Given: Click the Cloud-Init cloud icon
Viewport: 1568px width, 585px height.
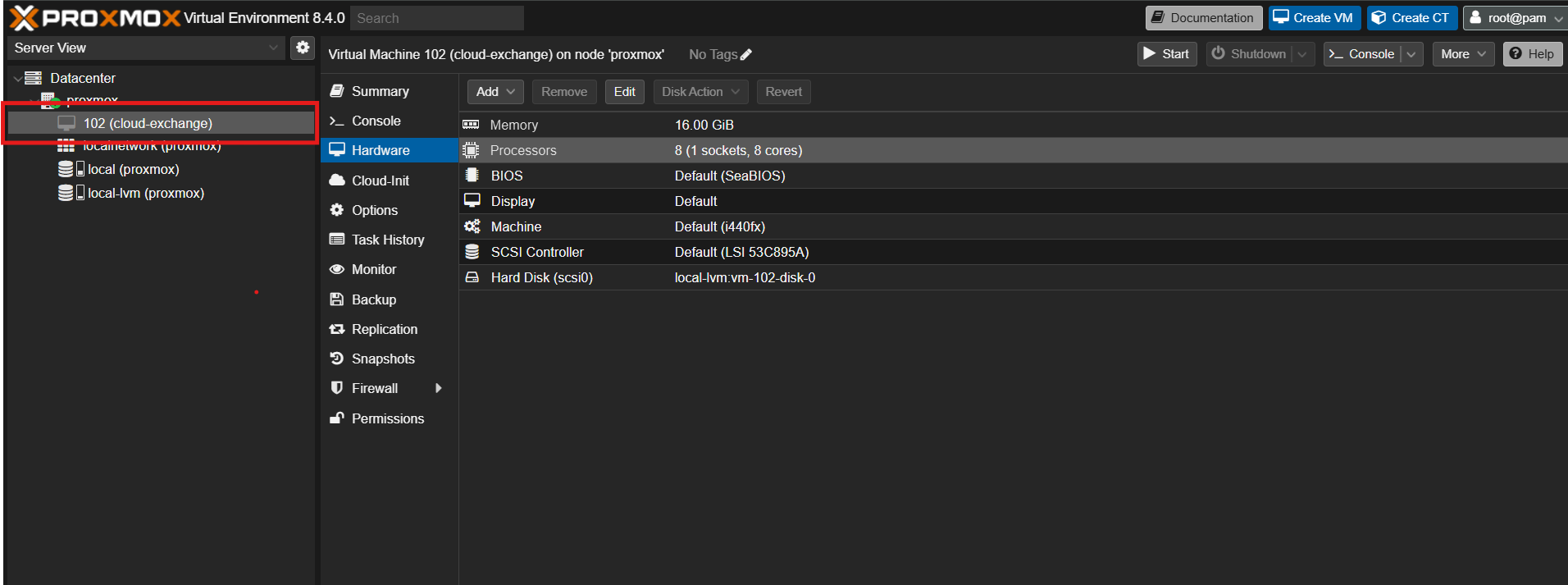Looking at the screenshot, I should pos(336,181).
